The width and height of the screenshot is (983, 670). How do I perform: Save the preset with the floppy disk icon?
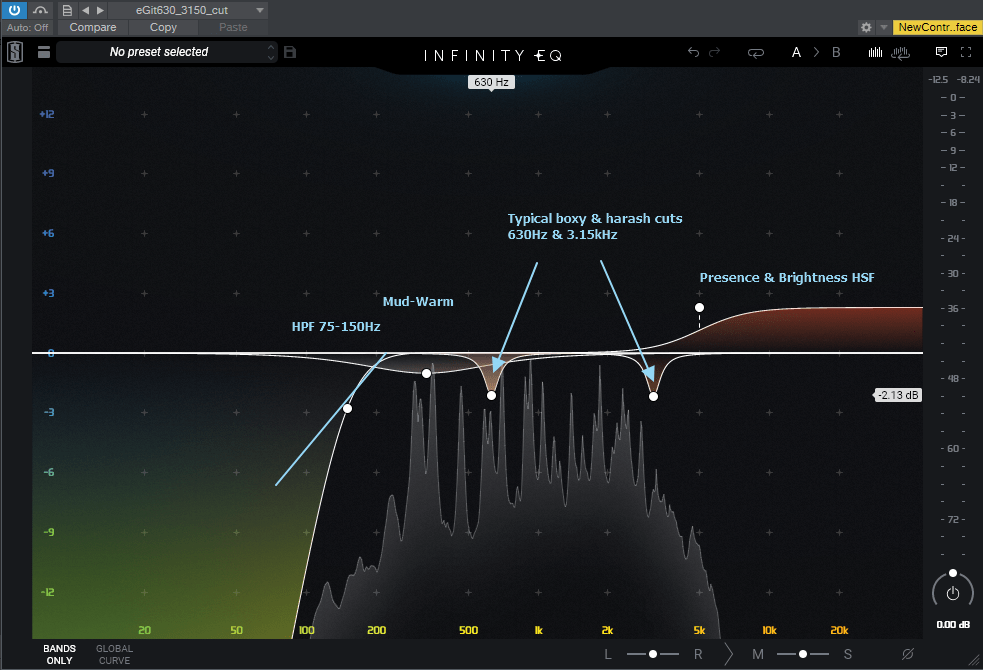[x=290, y=52]
